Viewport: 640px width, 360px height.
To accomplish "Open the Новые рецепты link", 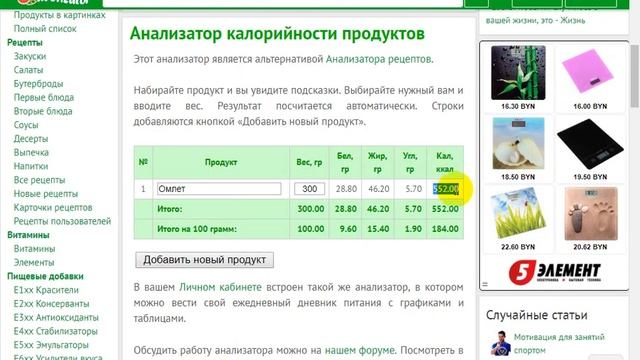I will pyautogui.click(x=46, y=194).
